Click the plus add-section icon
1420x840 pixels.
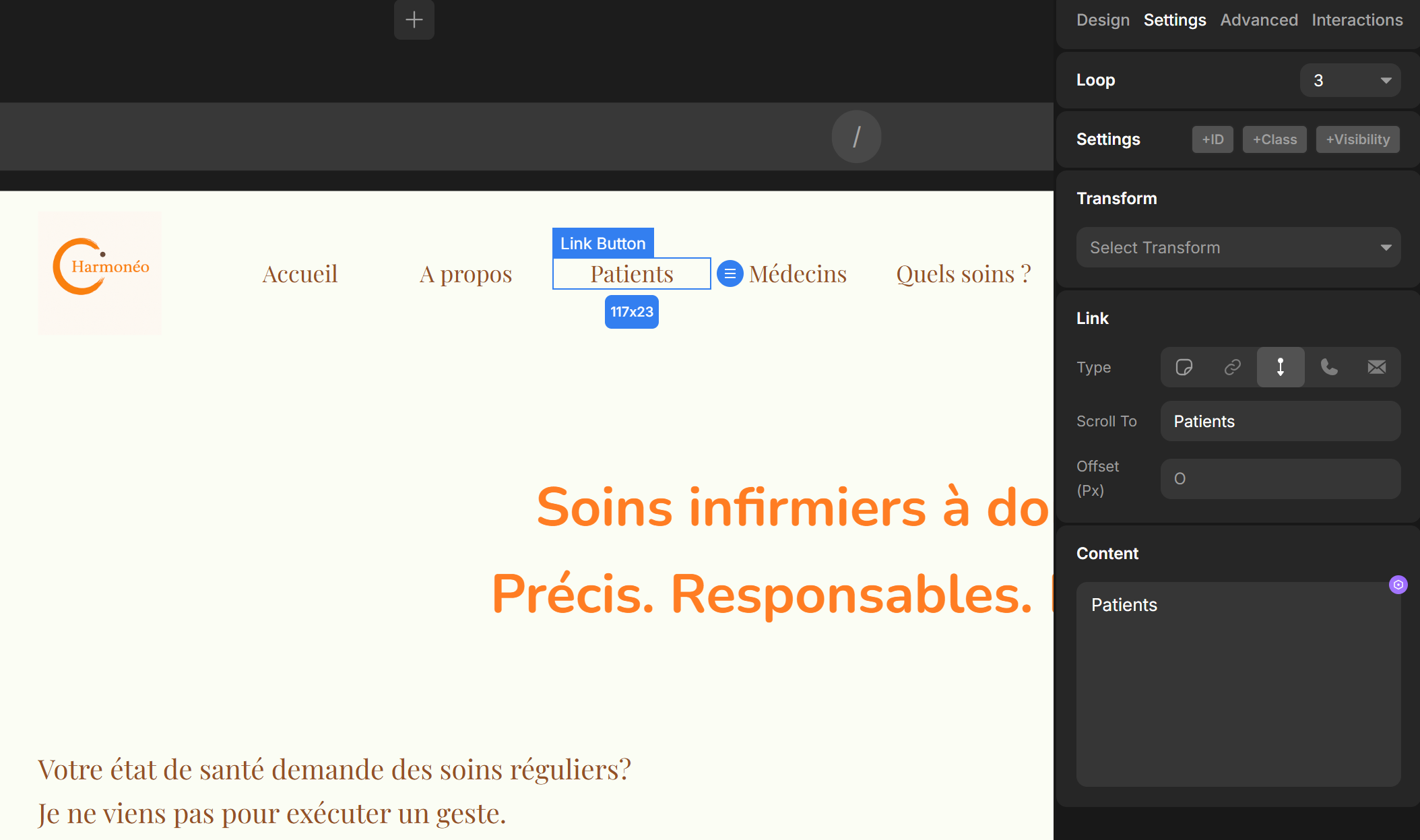point(414,20)
